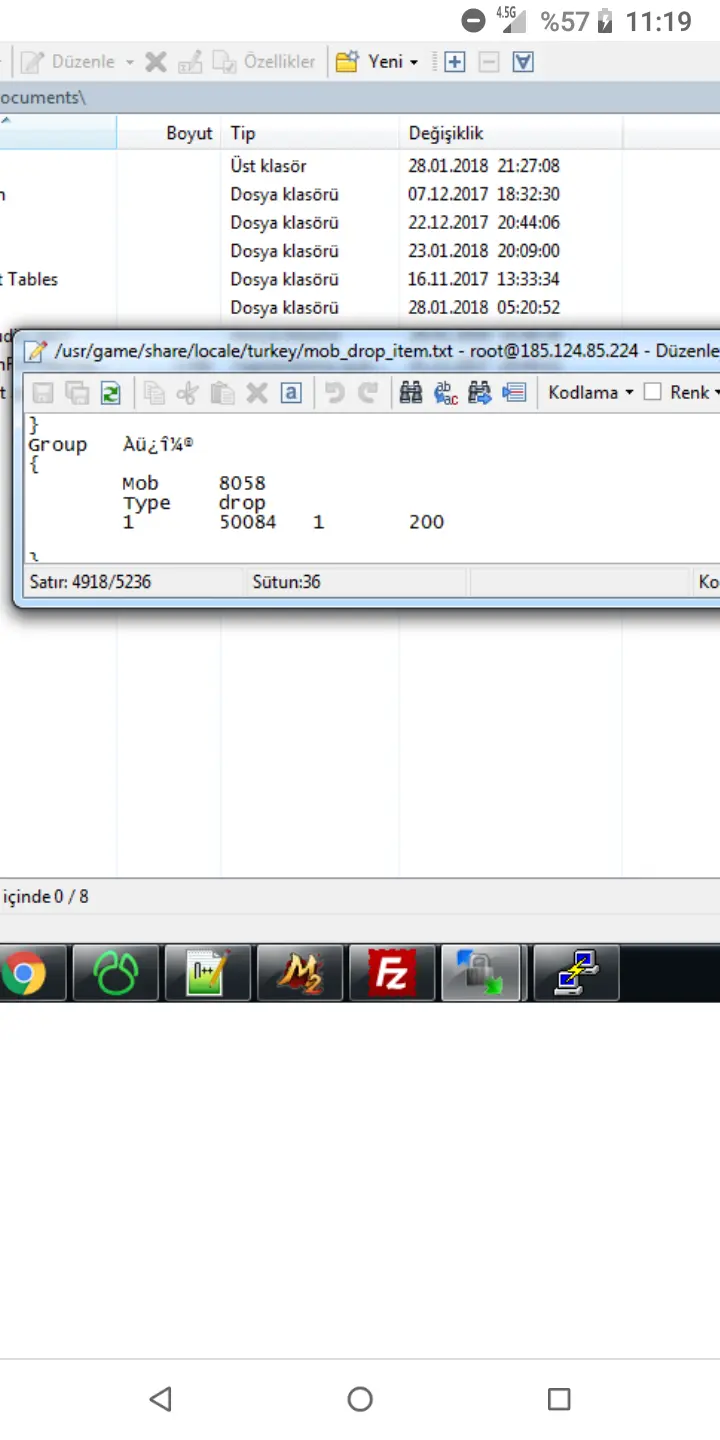Viewport: 720px width, 1440px height.
Task: Click the item value 50084 in the editor
Action: coord(248,522)
